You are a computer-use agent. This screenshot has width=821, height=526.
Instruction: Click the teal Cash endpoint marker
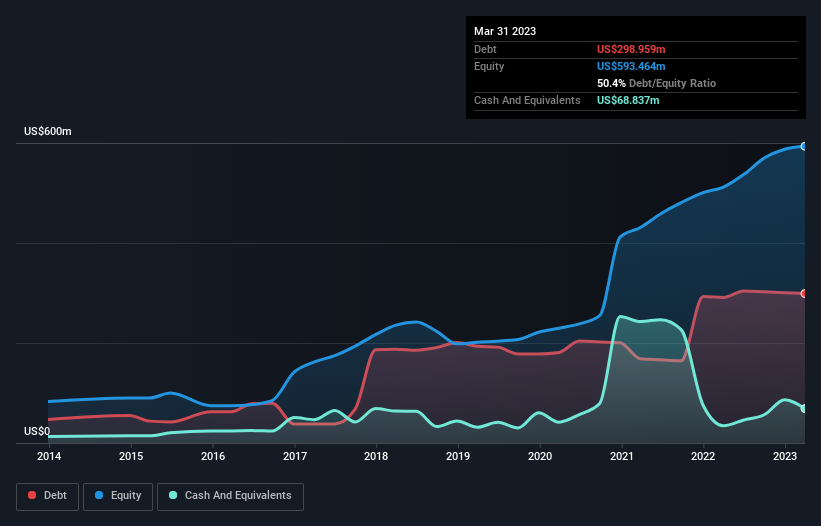tap(804, 408)
